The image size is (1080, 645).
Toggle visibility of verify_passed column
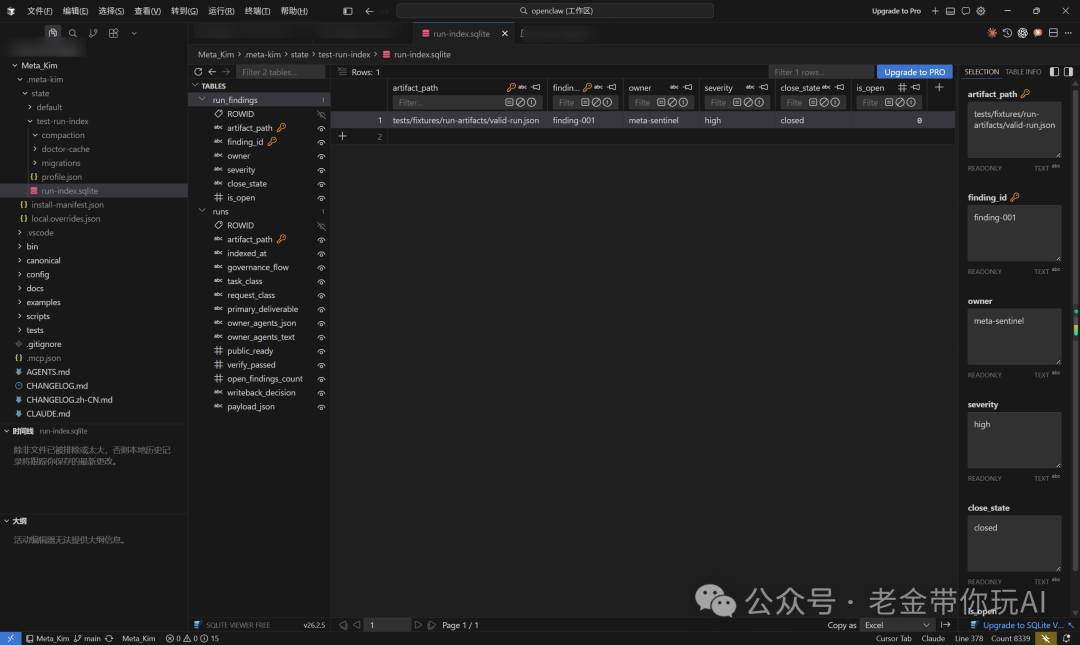pos(321,365)
